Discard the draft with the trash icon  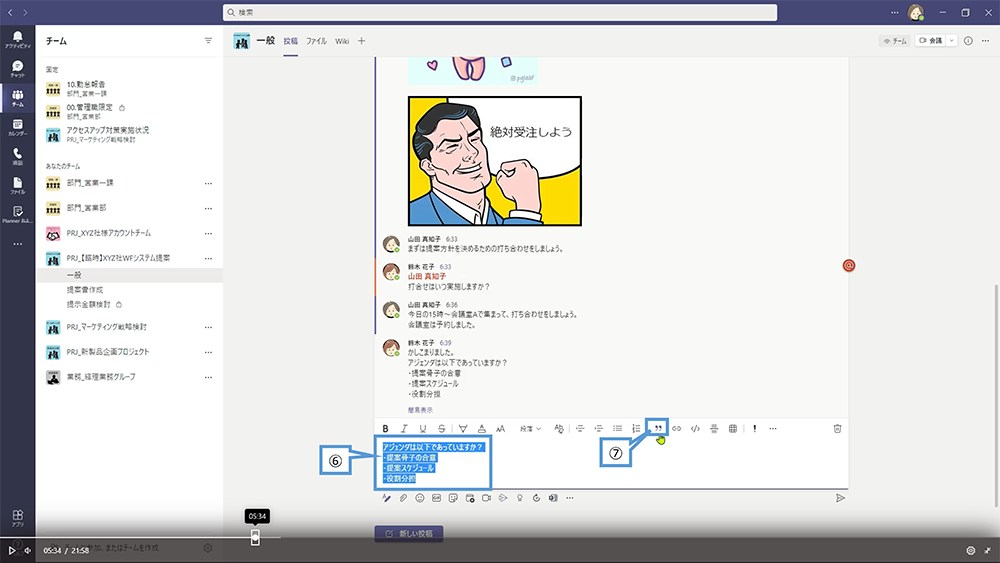point(837,428)
